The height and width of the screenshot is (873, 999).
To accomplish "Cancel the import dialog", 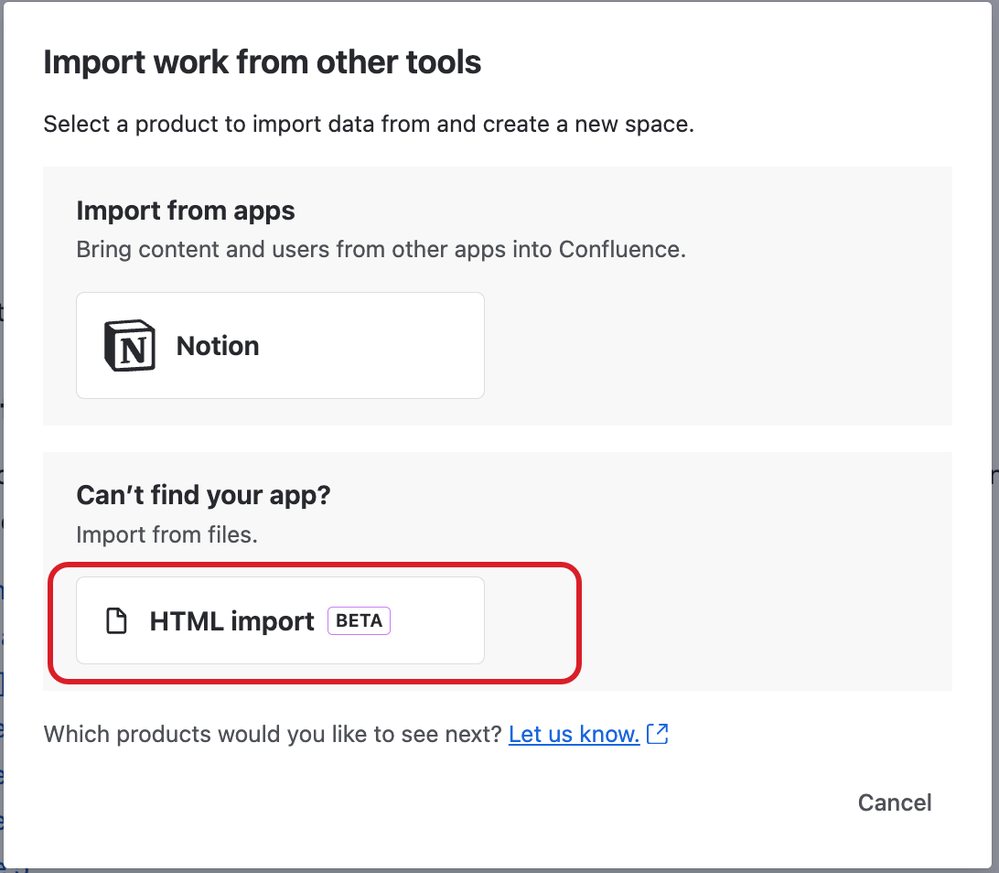I will pyautogui.click(x=895, y=802).
